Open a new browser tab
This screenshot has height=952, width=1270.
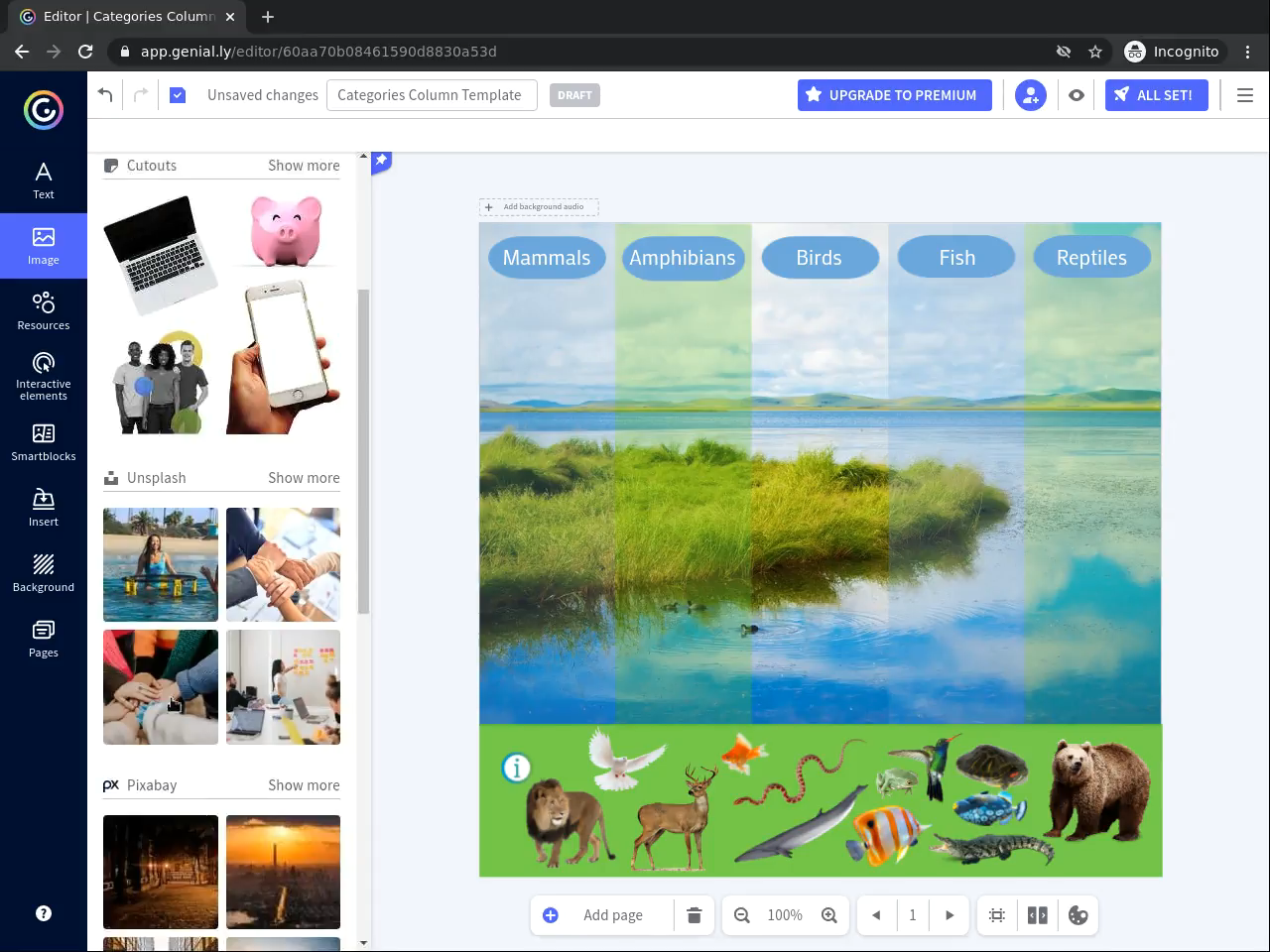pos(268,16)
